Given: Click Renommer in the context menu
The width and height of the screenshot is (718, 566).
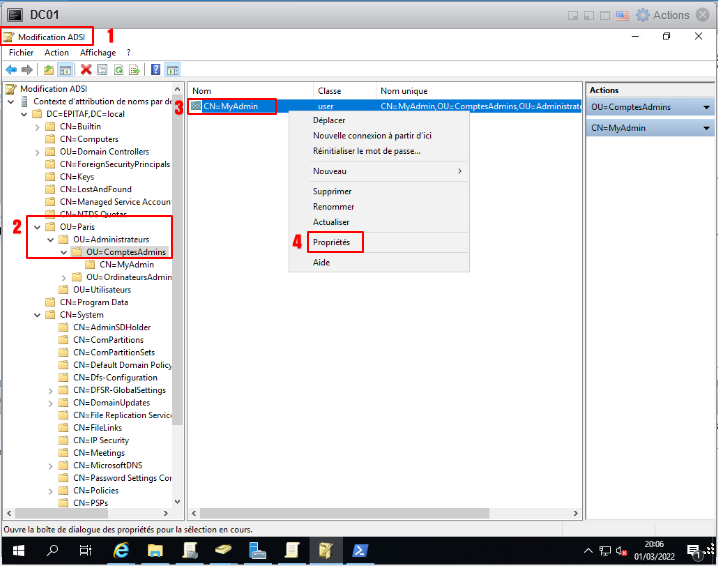Looking at the screenshot, I should click(x=333, y=207).
